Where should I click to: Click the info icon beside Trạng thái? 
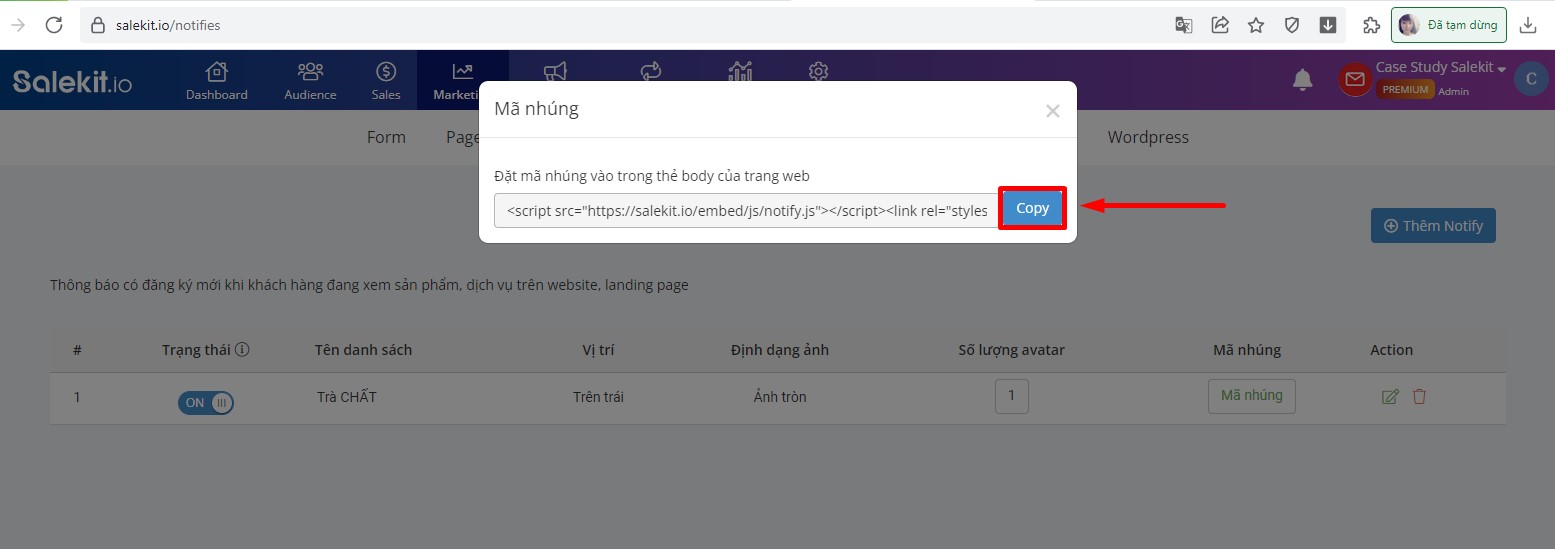tap(242, 350)
